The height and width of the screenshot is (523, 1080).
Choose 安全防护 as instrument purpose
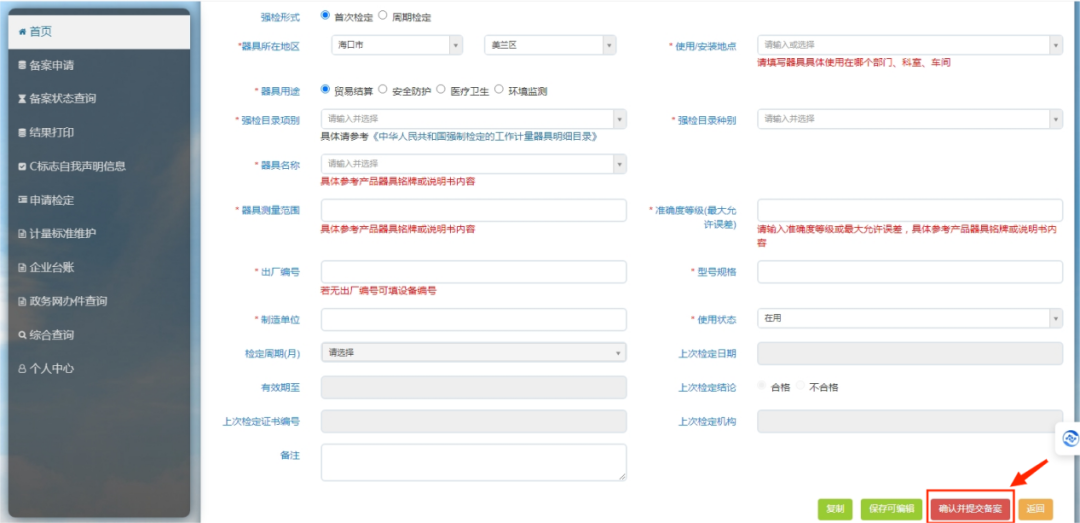click(383, 89)
